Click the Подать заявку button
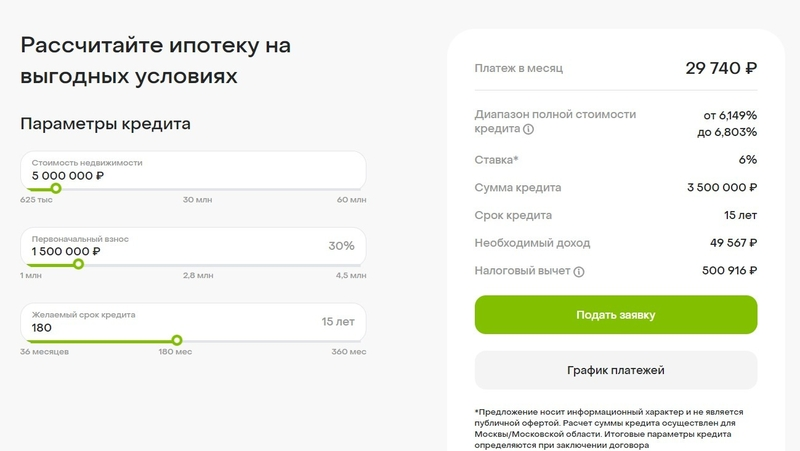This screenshot has height=451, width=800. coord(615,315)
